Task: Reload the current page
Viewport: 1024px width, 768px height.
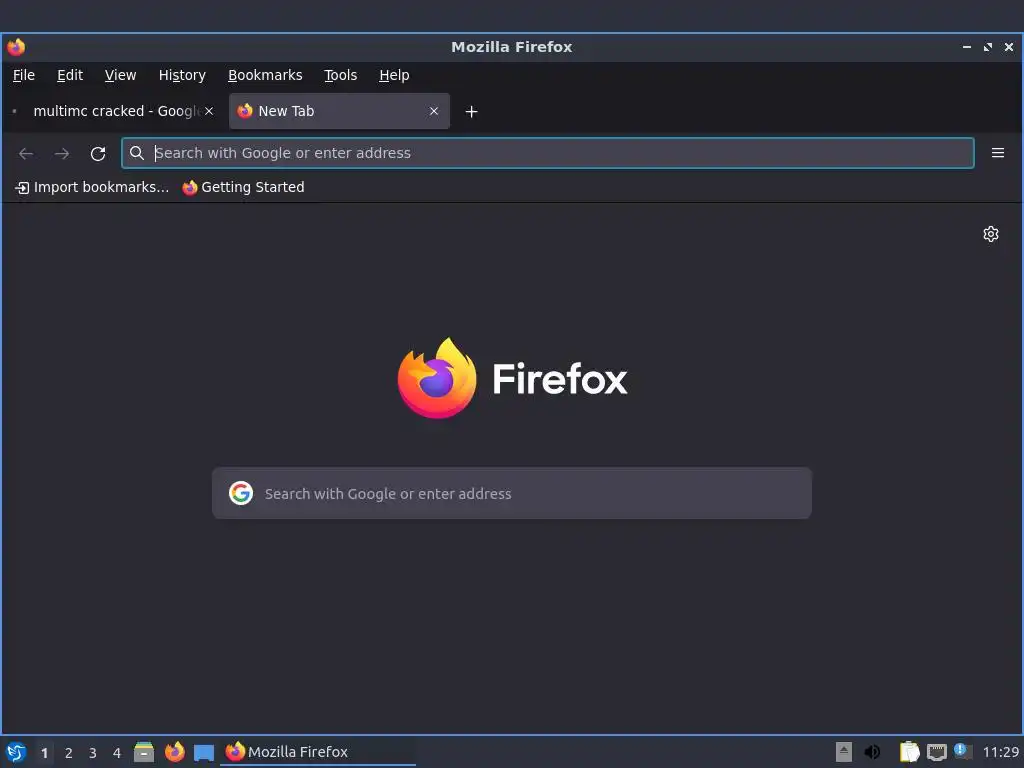Action: coord(98,153)
